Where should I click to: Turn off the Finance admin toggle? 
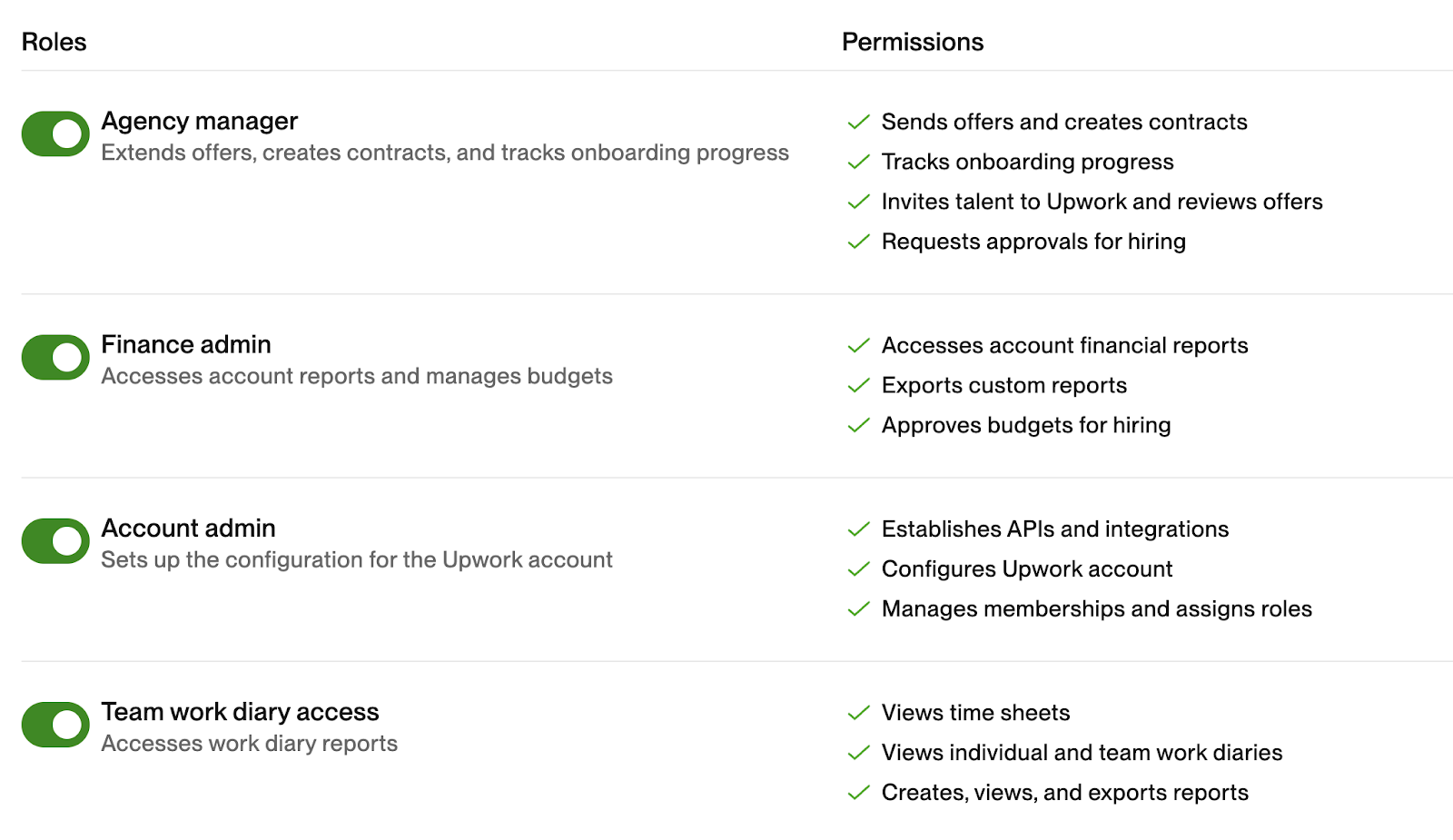coord(55,358)
